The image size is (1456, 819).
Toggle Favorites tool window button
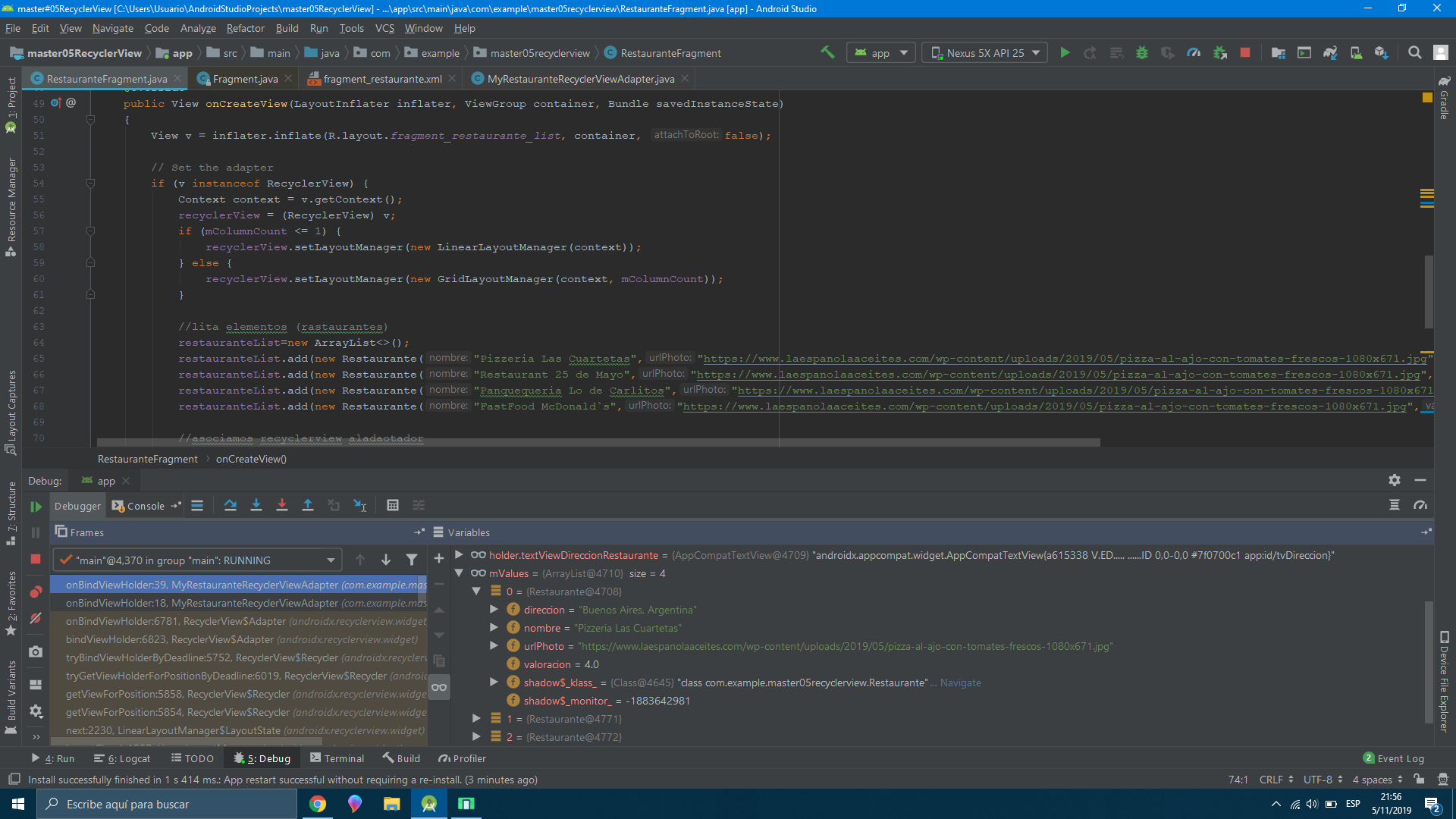[11, 603]
